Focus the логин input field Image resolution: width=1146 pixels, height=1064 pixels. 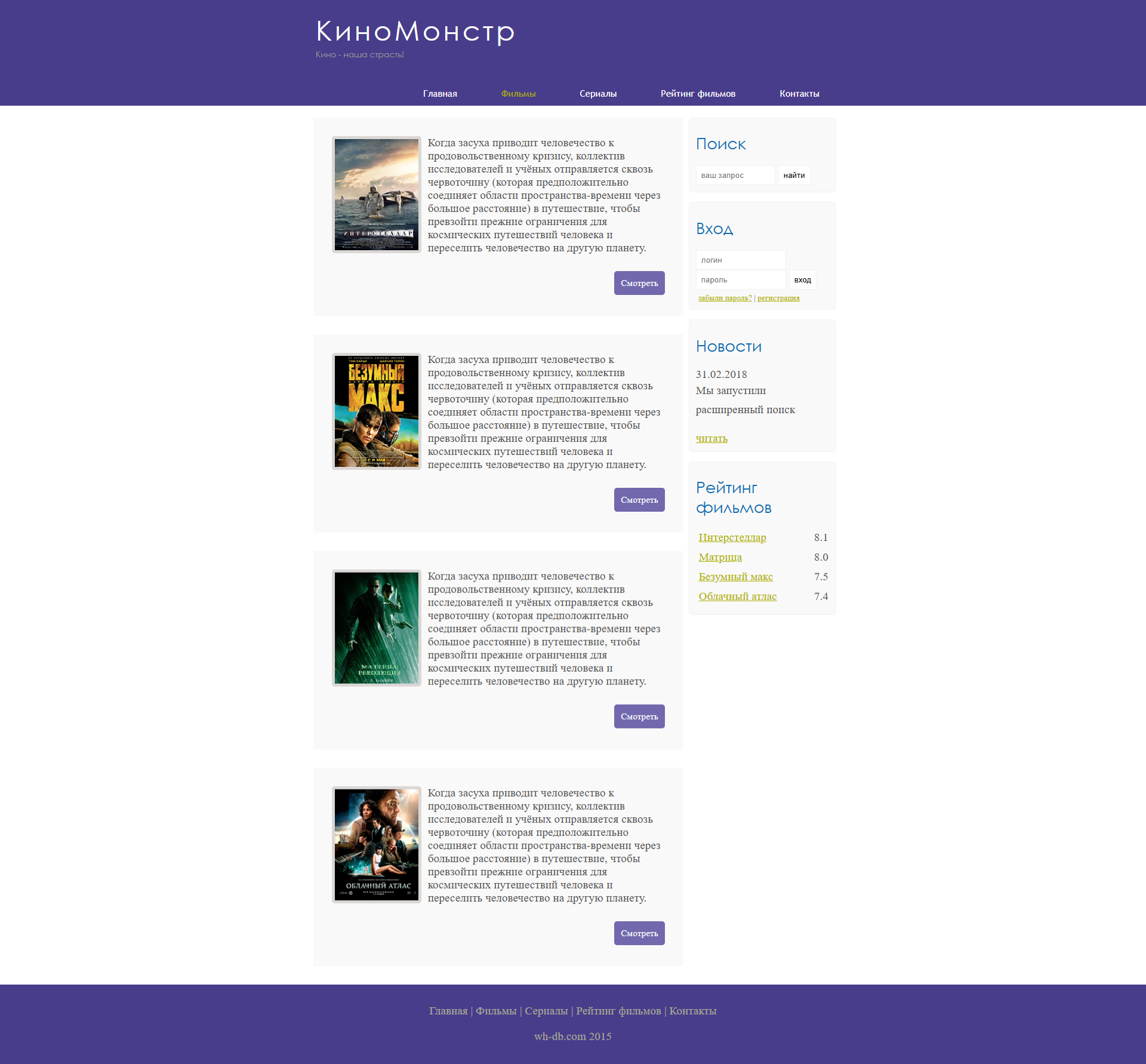click(x=741, y=260)
